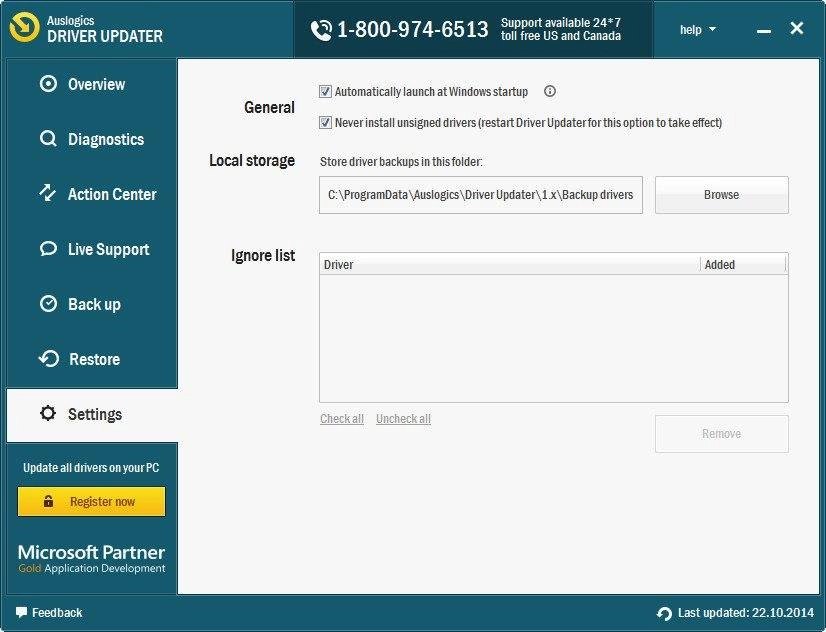Sort ignore list by Added column
This screenshot has height=632, width=826.
[x=743, y=264]
